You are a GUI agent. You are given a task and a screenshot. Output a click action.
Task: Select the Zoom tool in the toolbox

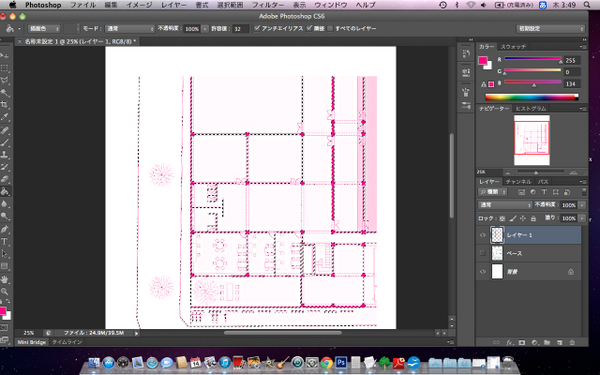pos(5,292)
